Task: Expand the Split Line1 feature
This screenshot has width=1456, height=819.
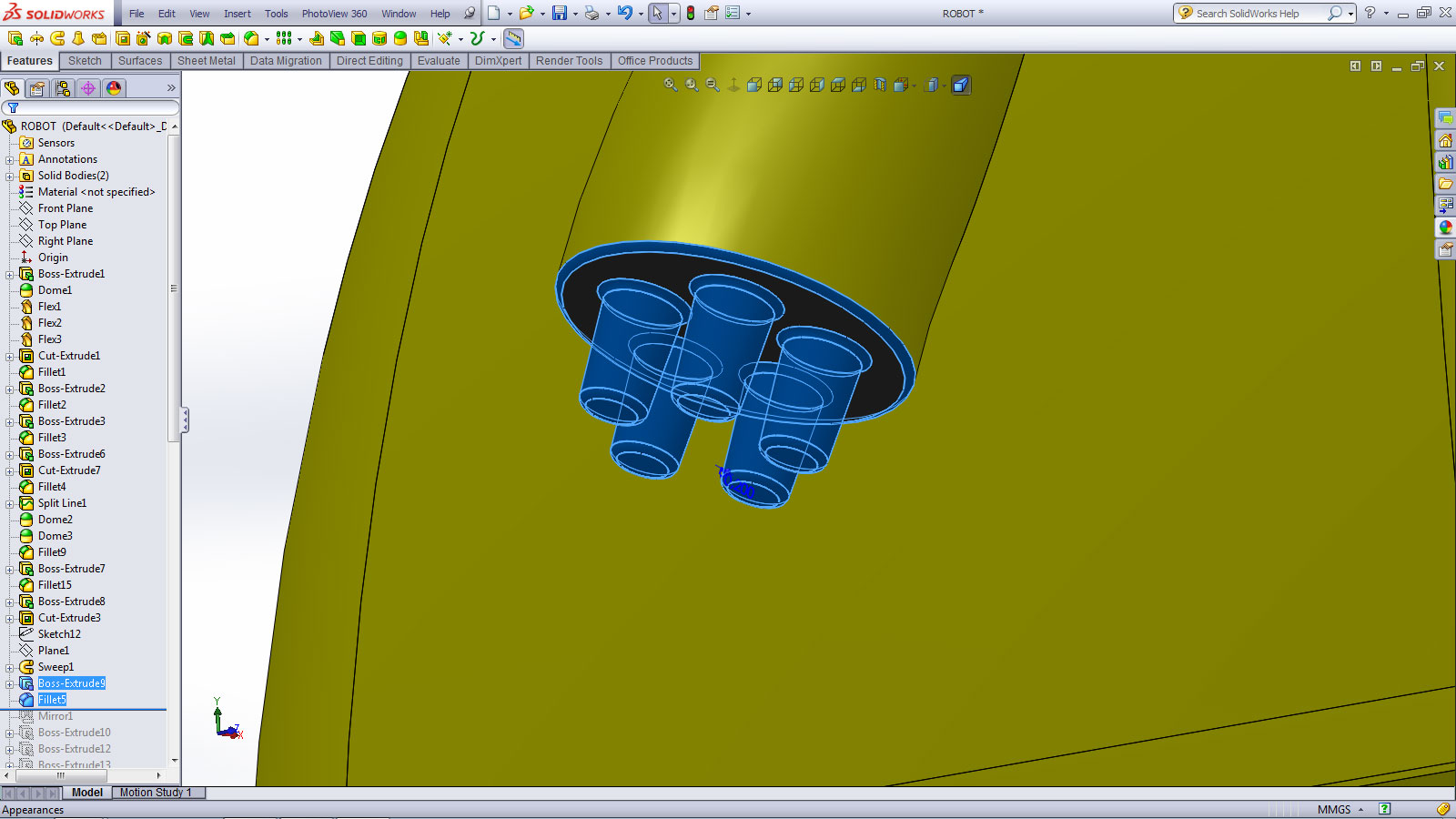Action: tap(10, 503)
